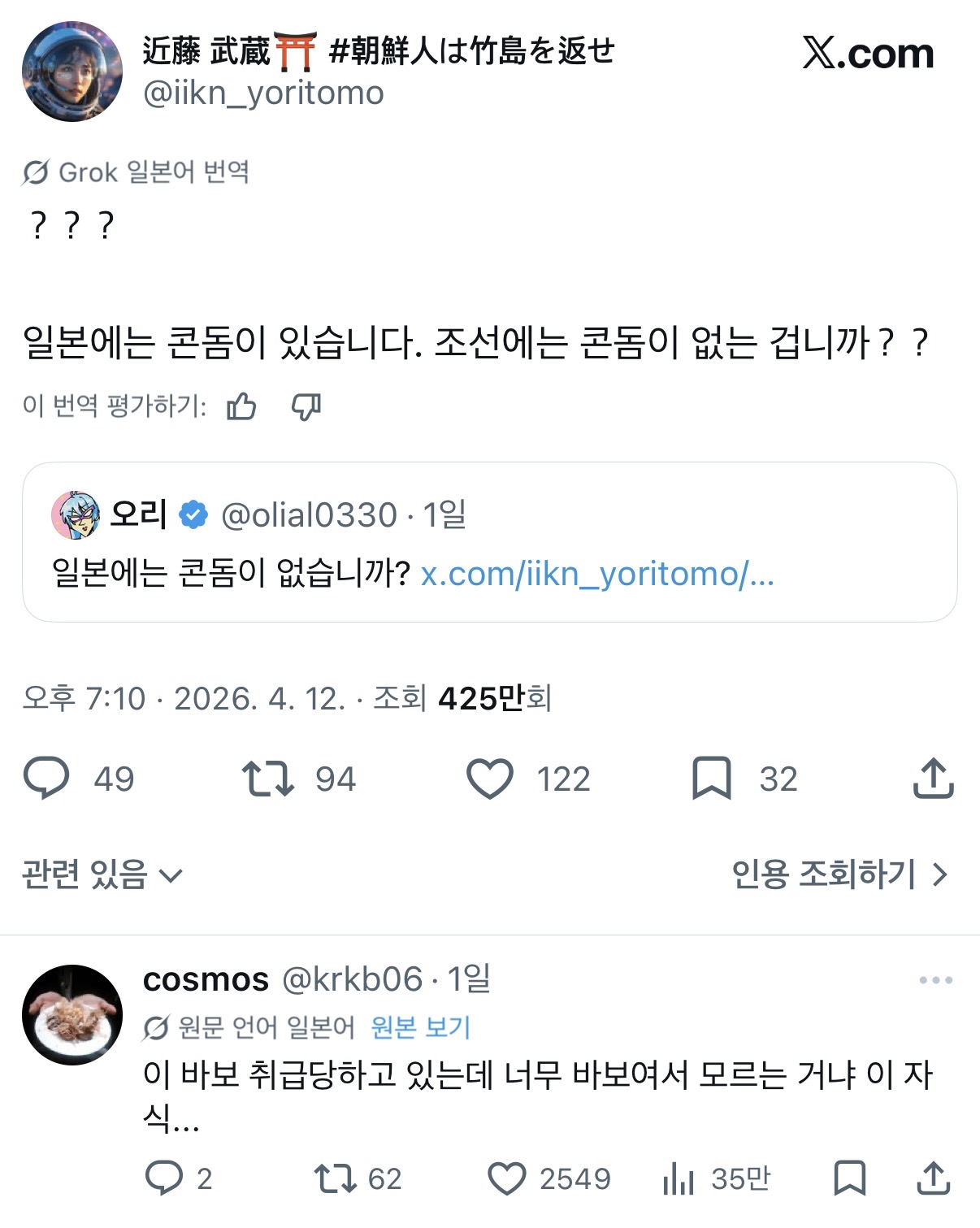Screen dimensions: 980x1228
Task: Like the cosmos reply
Action: pos(507,1178)
